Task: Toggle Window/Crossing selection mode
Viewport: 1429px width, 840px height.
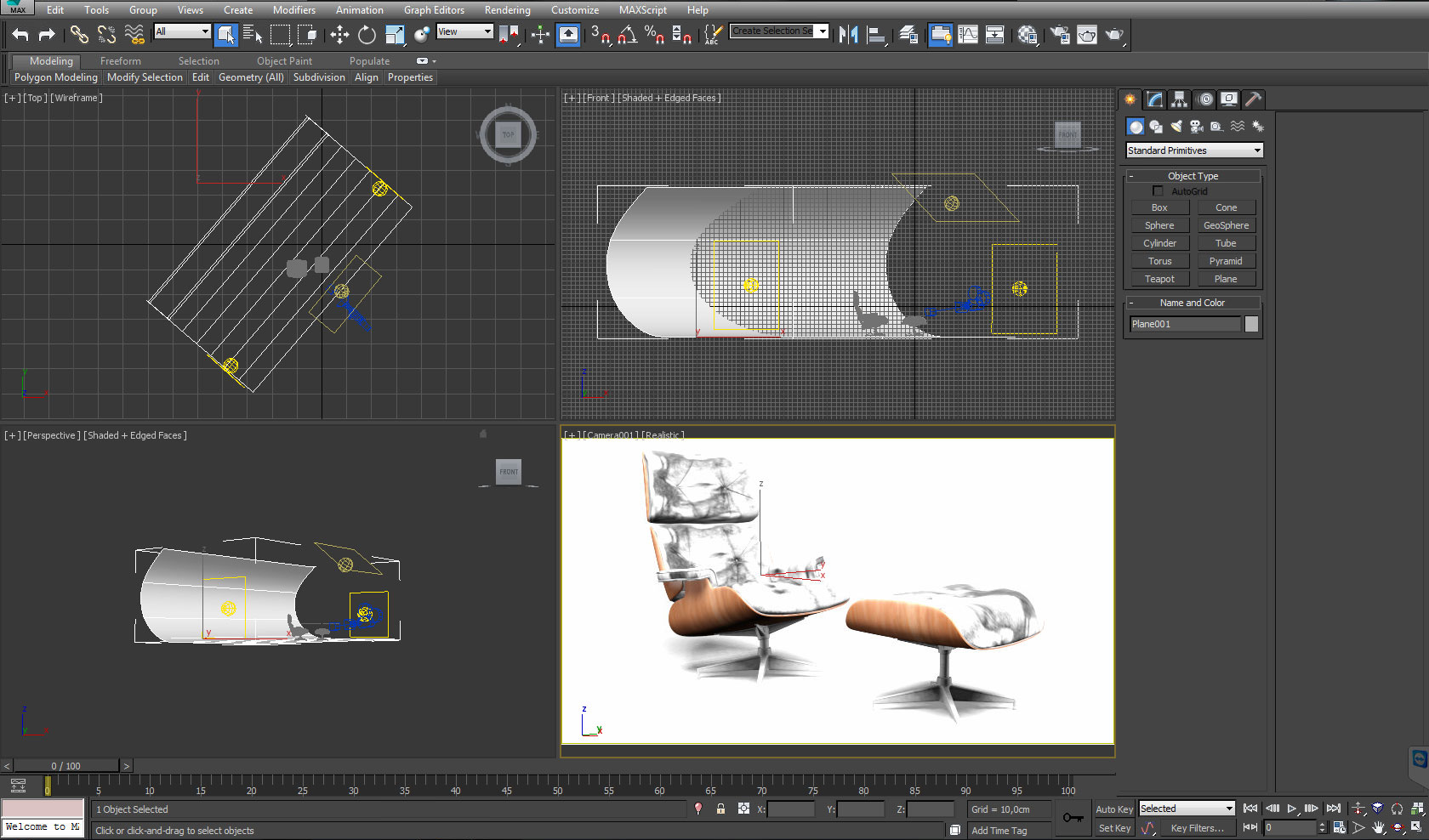Action: coord(307,35)
